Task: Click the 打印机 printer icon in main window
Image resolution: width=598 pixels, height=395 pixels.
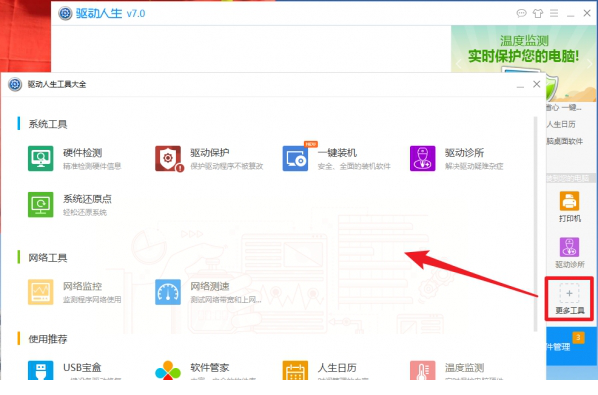Action: (x=569, y=201)
